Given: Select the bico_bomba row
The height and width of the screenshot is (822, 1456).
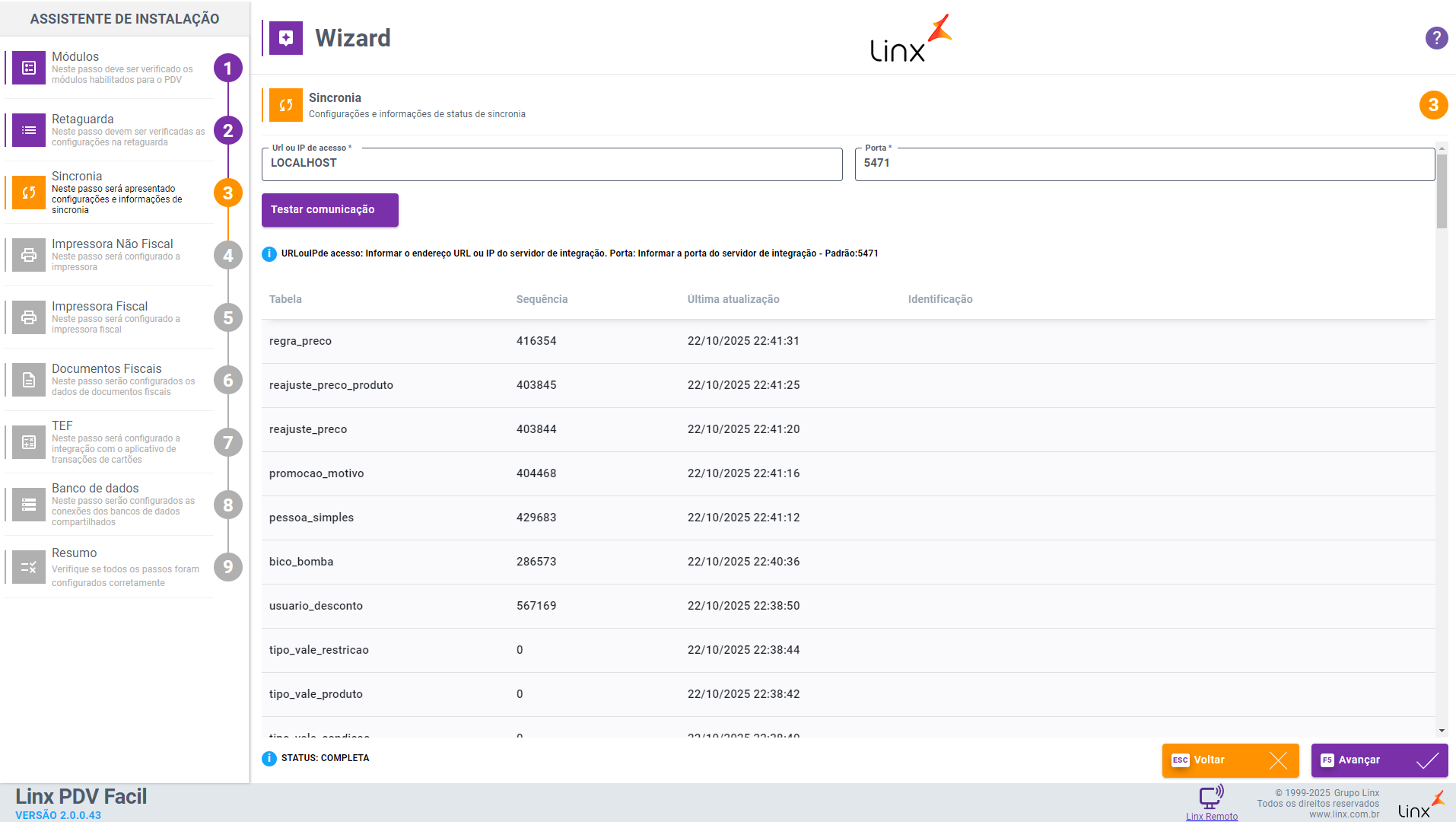Looking at the screenshot, I should 848,562.
